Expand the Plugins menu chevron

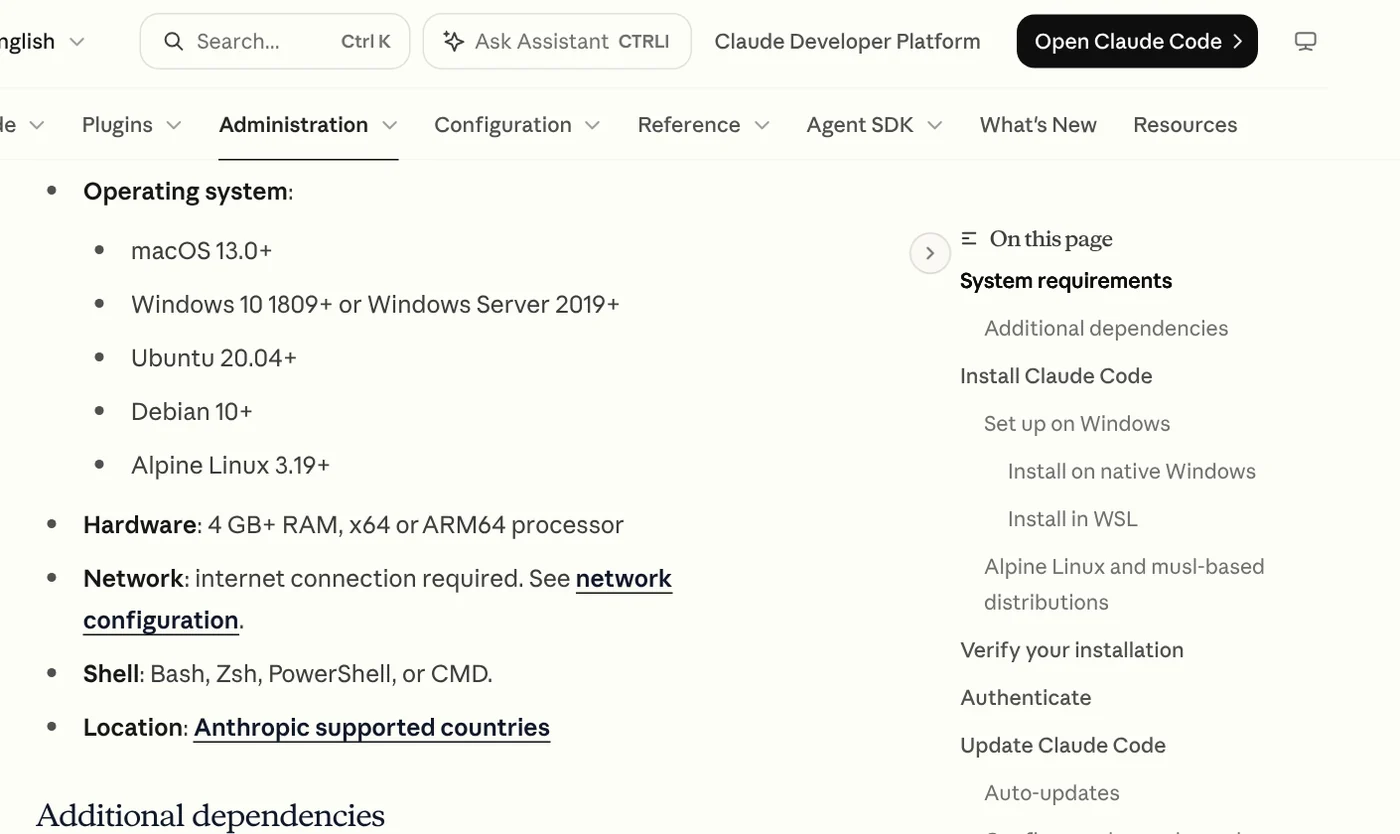click(174, 125)
